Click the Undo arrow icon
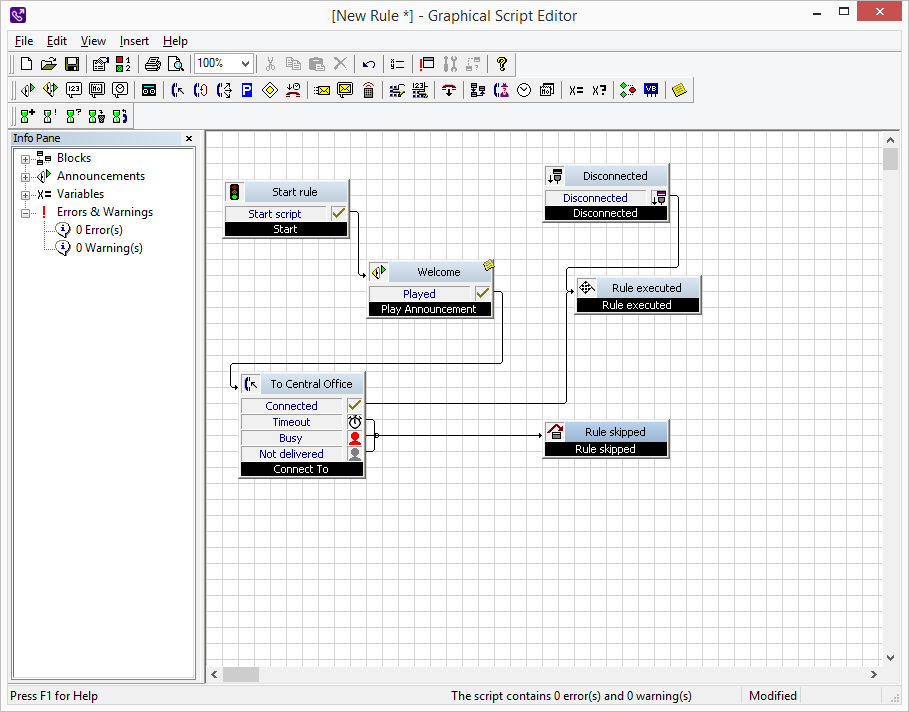This screenshot has height=712, width=909. tap(369, 64)
